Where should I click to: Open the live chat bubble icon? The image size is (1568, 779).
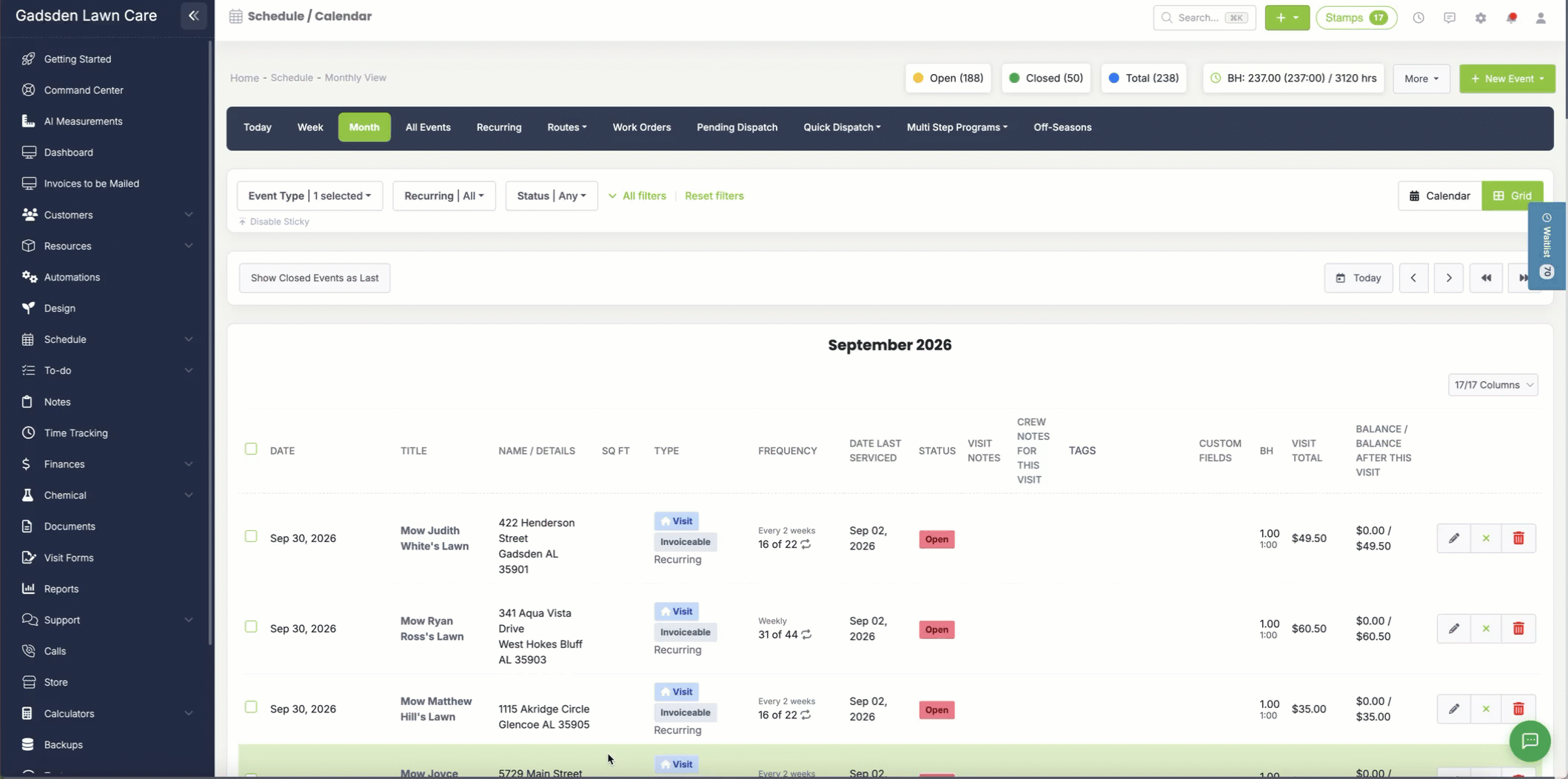tap(1530, 740)
